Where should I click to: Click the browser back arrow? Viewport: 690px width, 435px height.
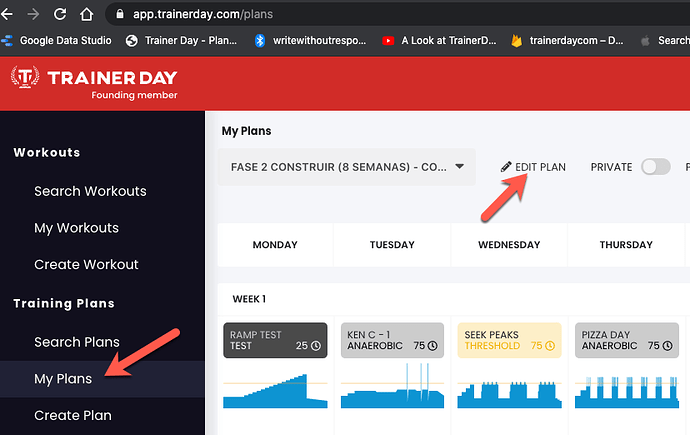pyautogui.click(x=6, y=15)
